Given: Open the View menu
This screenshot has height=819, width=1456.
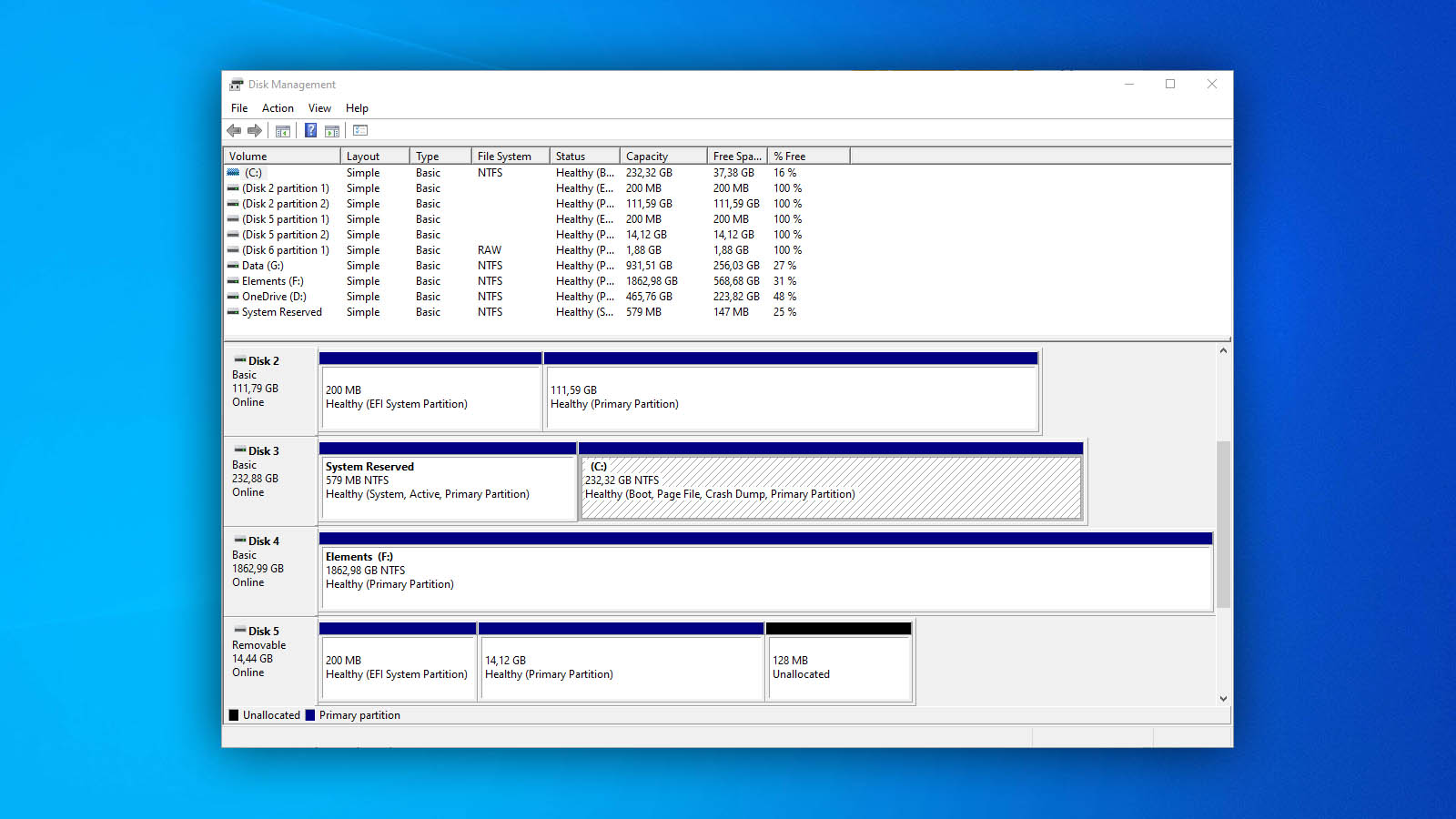Looking at the screenshot, I should click(319, 108).
